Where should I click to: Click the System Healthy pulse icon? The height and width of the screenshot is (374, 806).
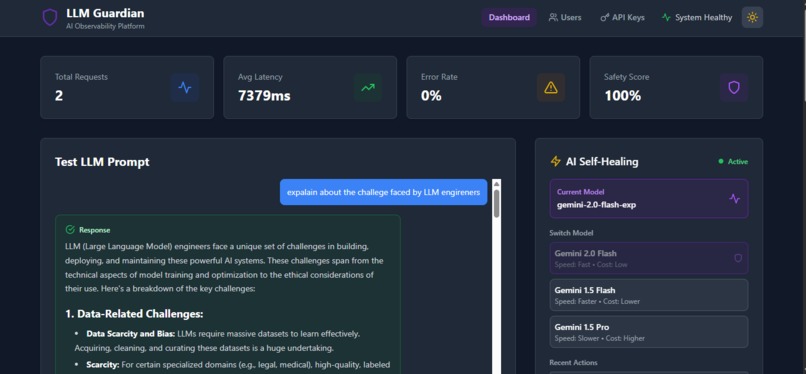click(666, 17)
